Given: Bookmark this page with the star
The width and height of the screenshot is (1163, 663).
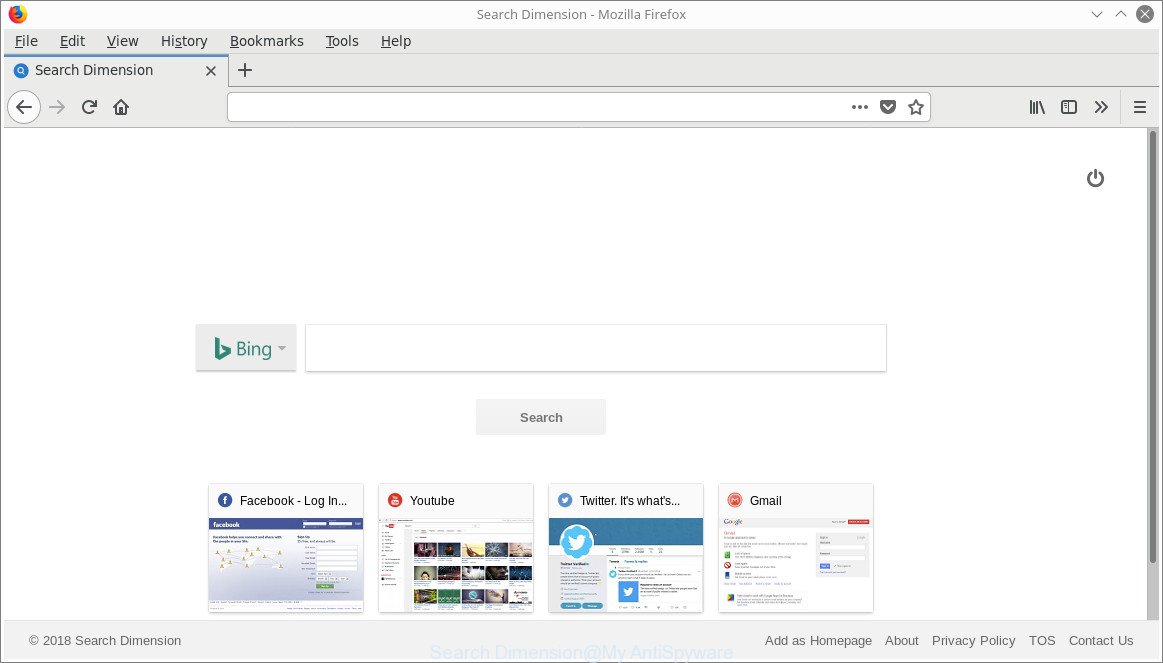Looking at the screenshot, I should (x=916, y=108).
